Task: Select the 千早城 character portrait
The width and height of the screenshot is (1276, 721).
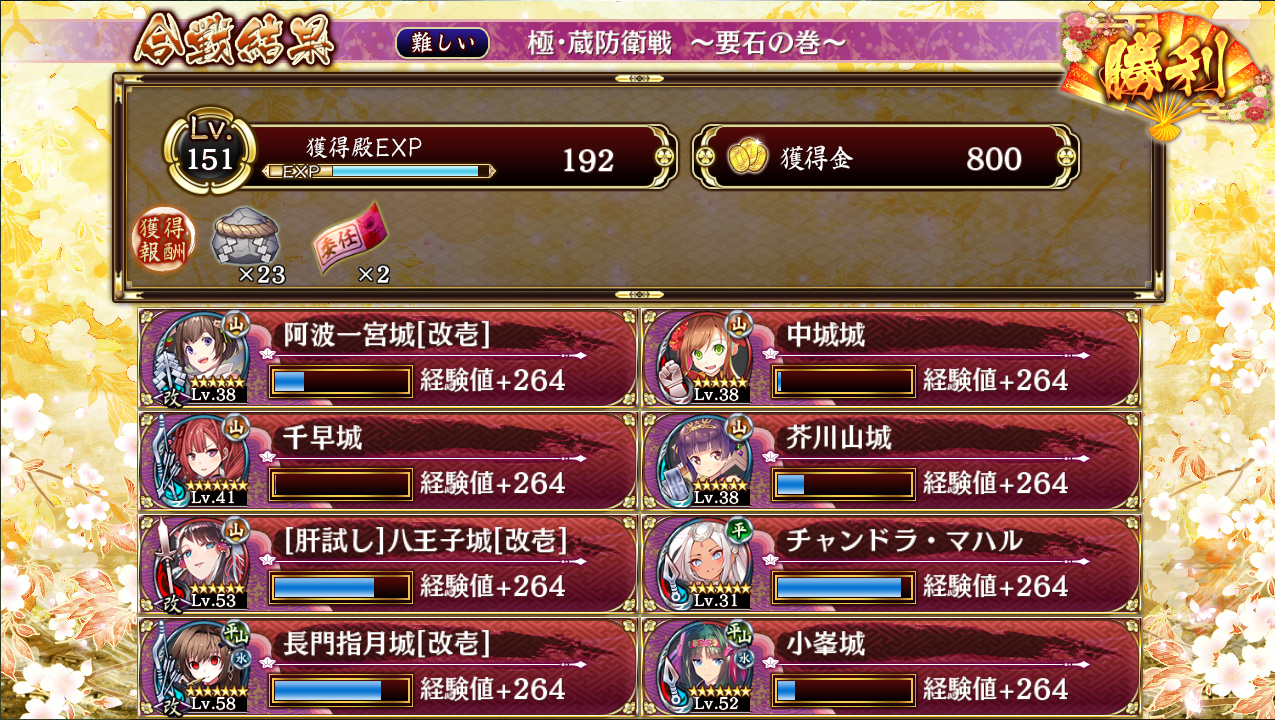Action: (x=201, y=459)
